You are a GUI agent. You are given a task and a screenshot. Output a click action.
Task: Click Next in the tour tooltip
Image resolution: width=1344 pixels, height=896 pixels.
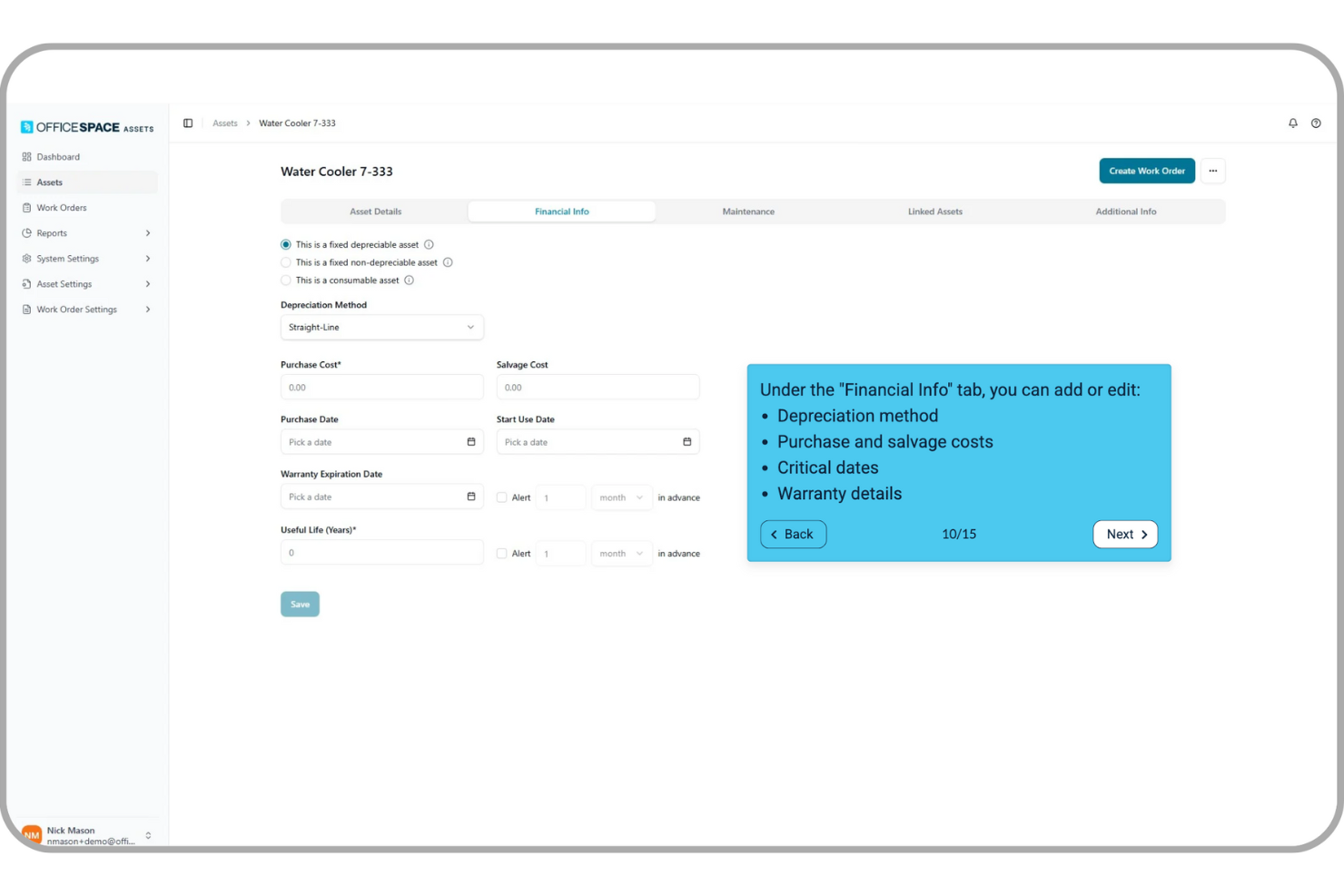1124,535
